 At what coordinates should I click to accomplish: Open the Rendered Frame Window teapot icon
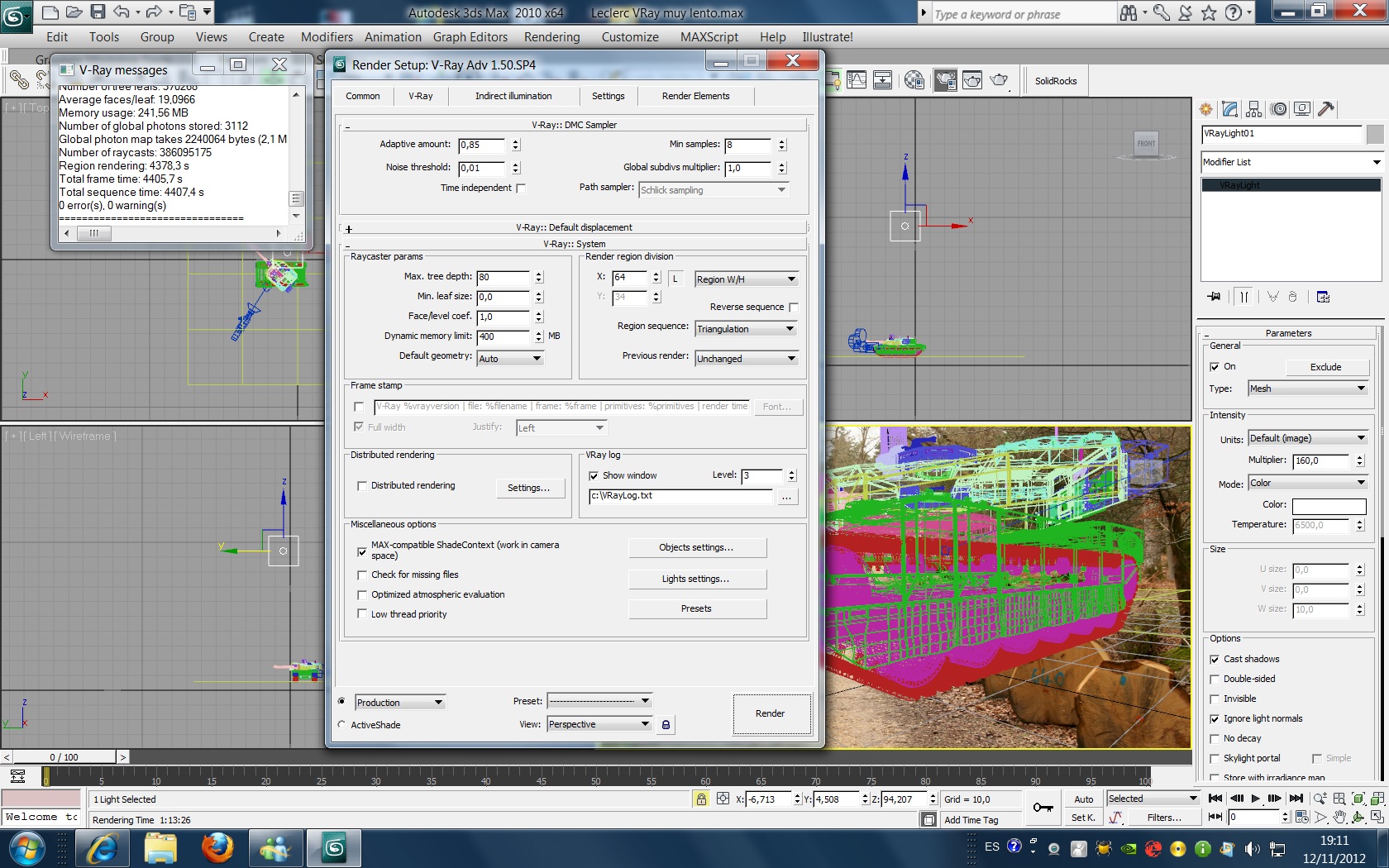point(972,80)
